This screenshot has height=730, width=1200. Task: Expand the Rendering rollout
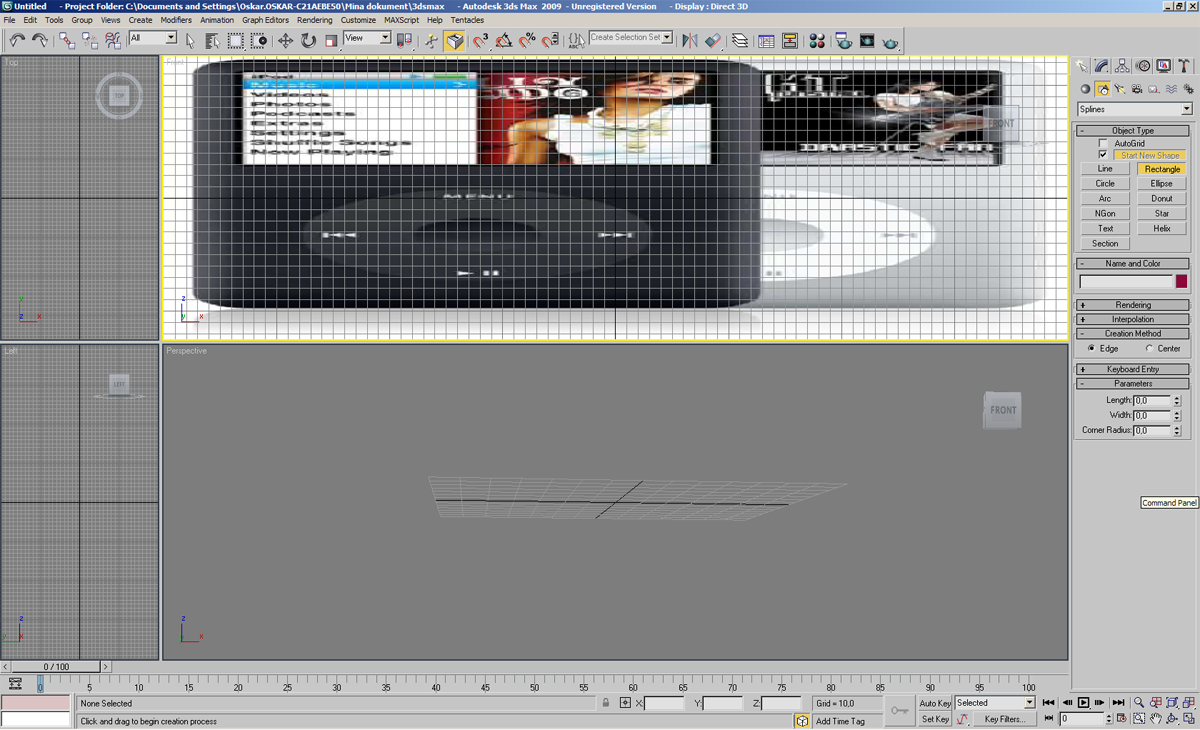pyautogui.click(x=1133, y=305)
